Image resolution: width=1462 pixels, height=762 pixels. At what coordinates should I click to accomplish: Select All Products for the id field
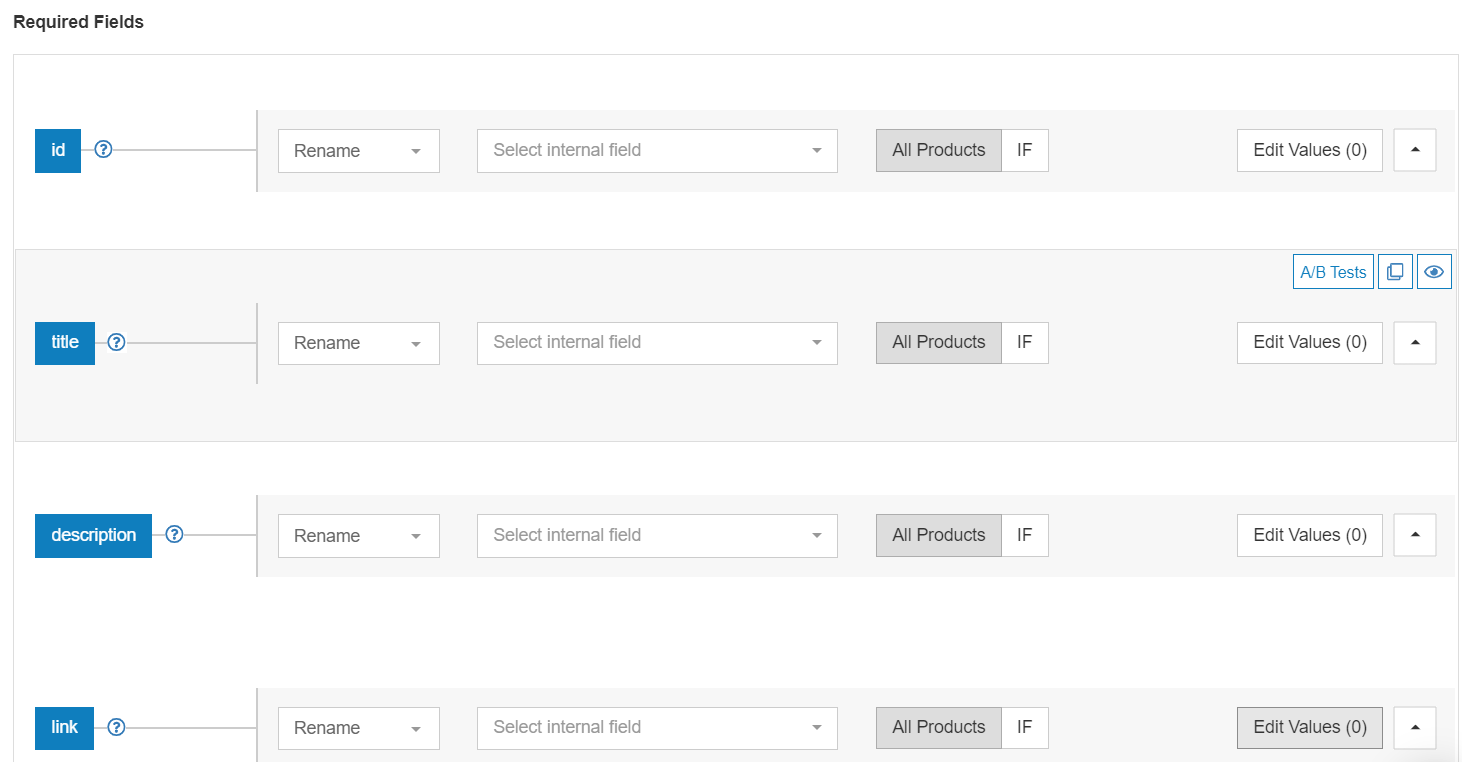pyautogui.click(x=938, y=150)
